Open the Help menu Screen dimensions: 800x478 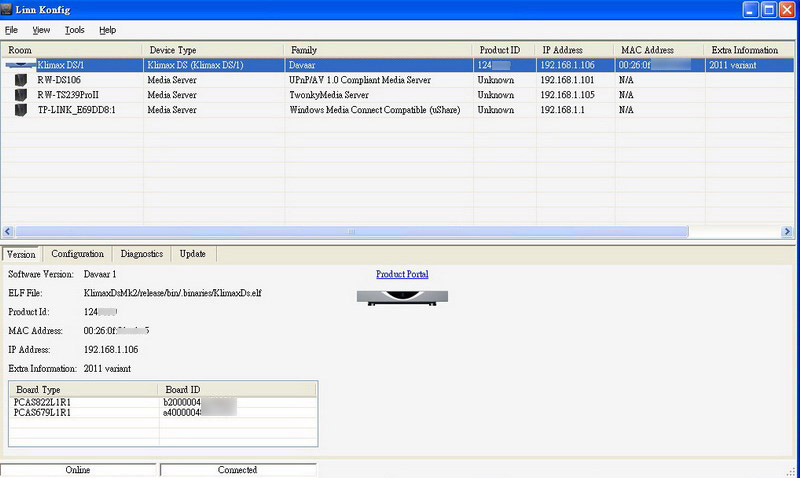click(108, 30)
